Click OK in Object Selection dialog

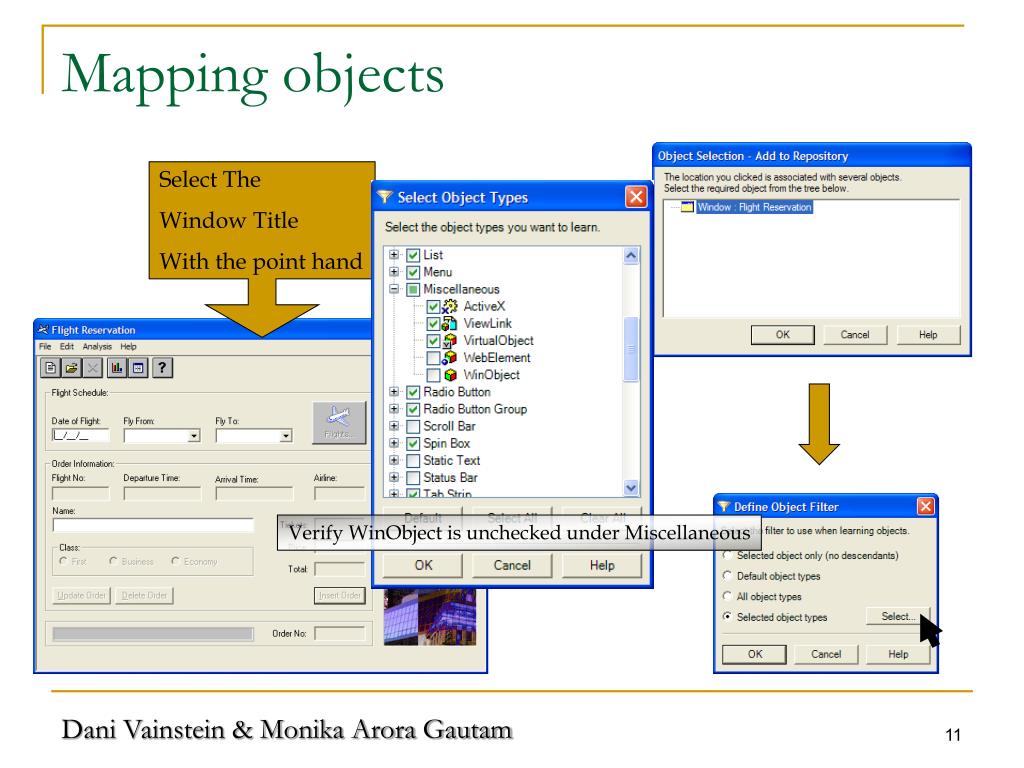(782, 334)
